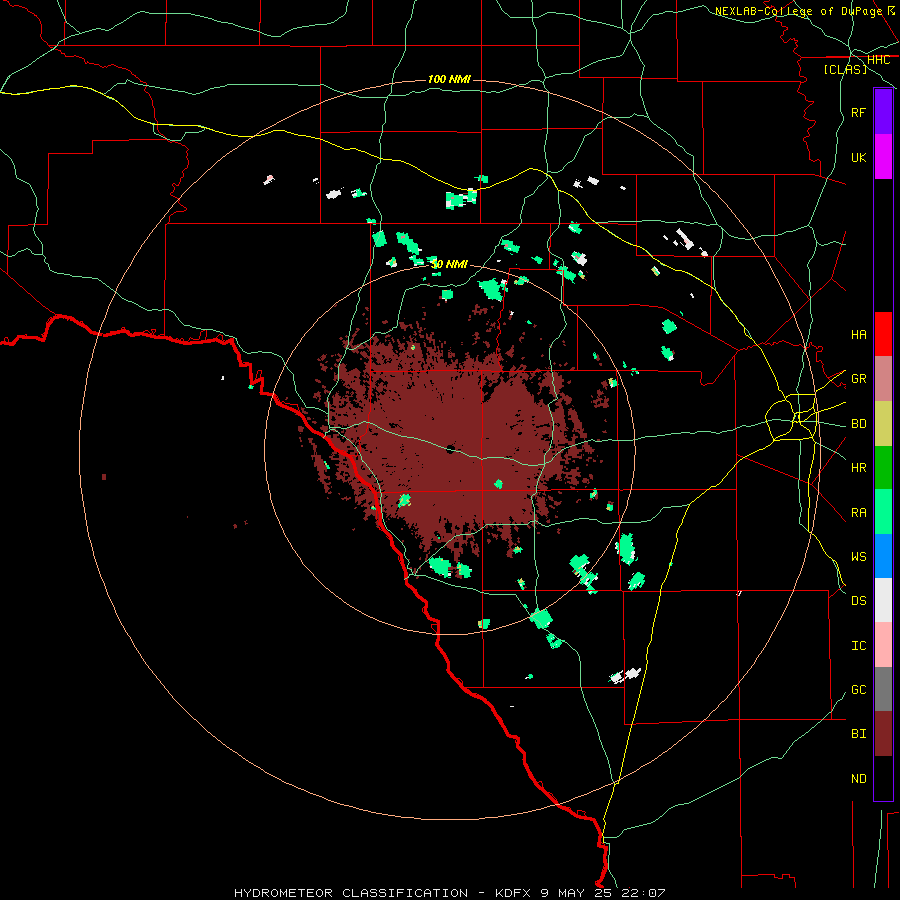This screenshot has height=900, width=900.
Task: Click the pink IC ice crystals swatch
Action: [883, 645]
